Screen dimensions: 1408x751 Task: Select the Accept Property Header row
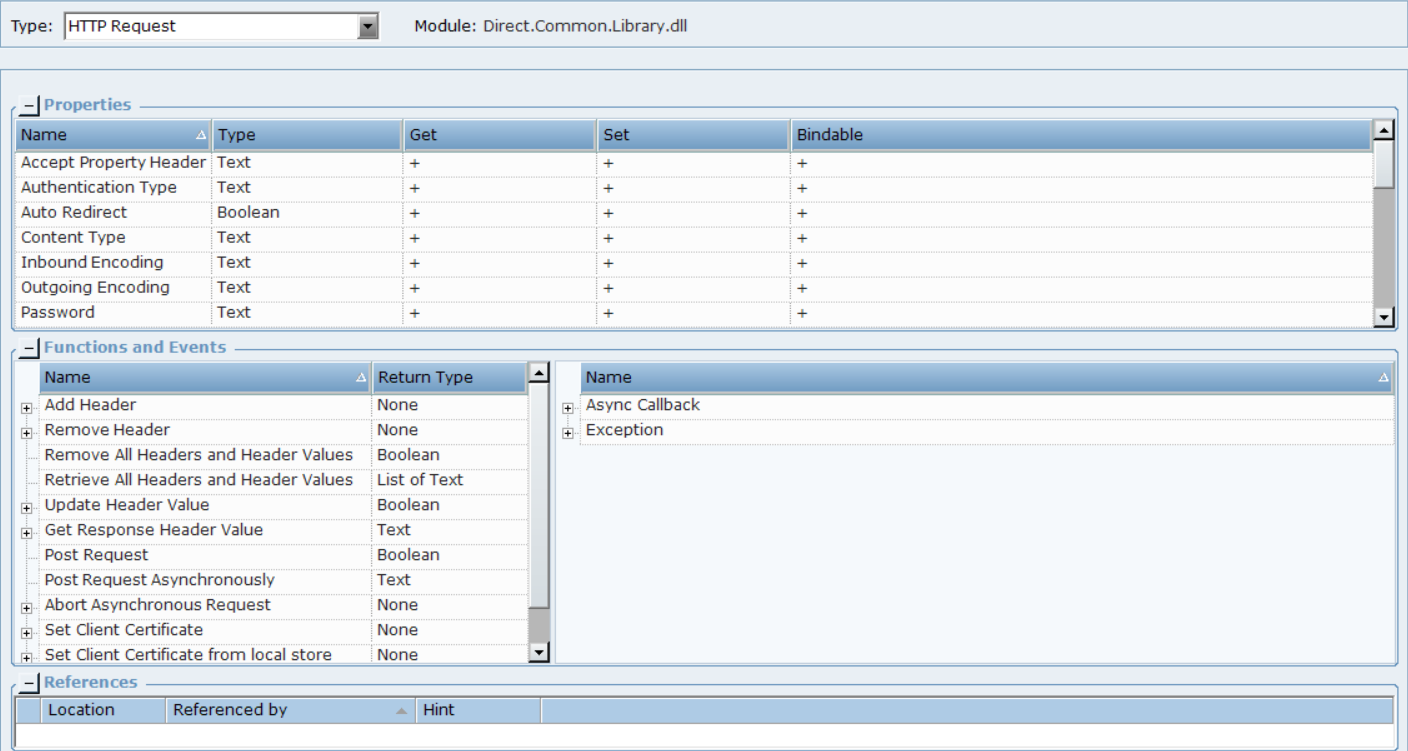694,162
